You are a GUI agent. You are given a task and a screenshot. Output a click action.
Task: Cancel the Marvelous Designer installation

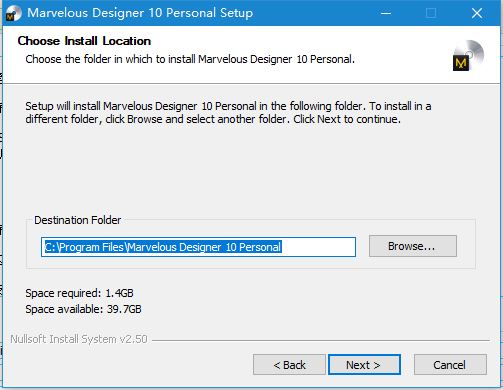coord(450,365)
